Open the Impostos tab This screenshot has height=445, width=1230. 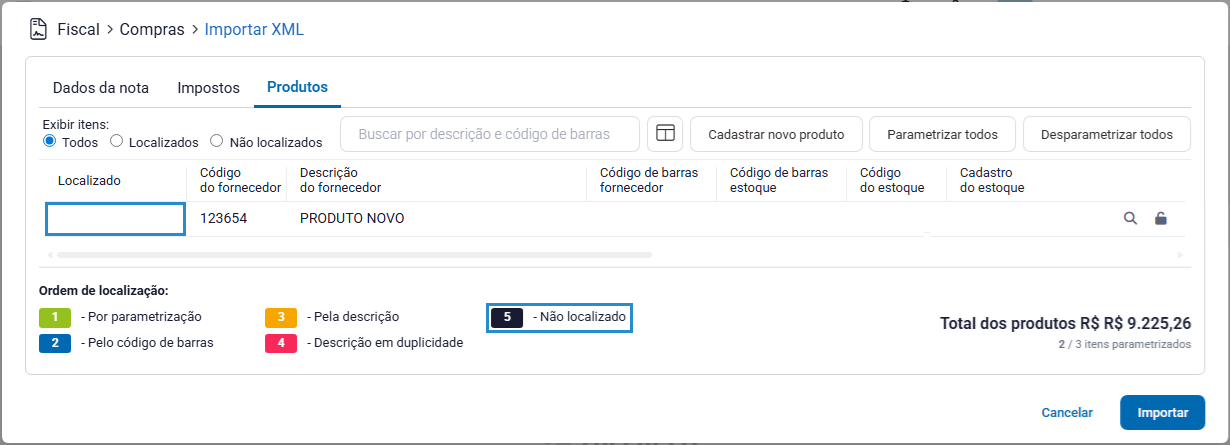208,88
